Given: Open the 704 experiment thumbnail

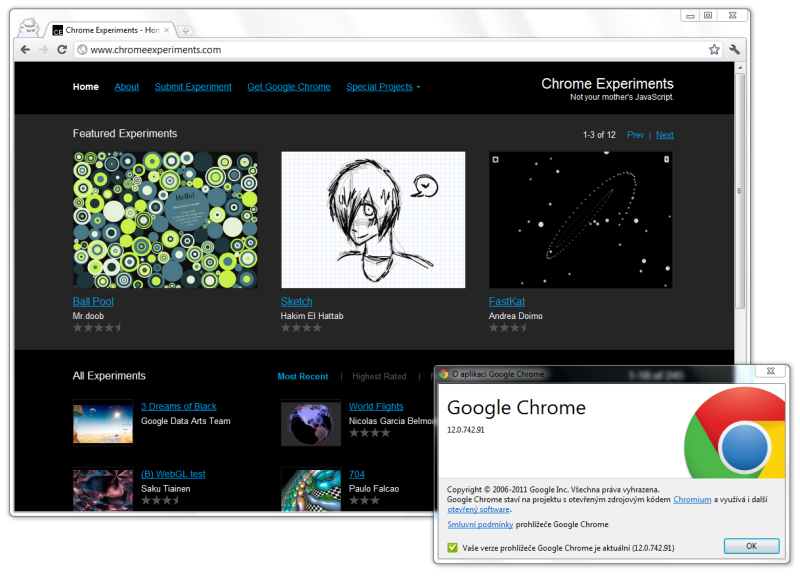Looking at the screenshot, I should point(311,489).
